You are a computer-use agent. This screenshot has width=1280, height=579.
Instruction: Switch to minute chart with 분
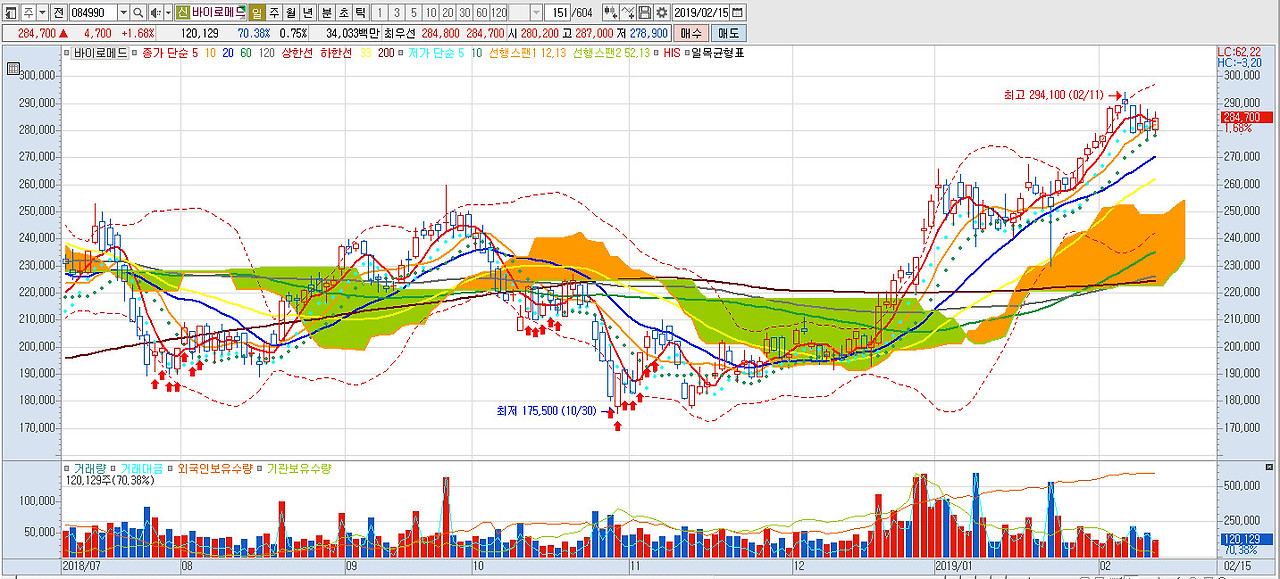click(327, 13)
